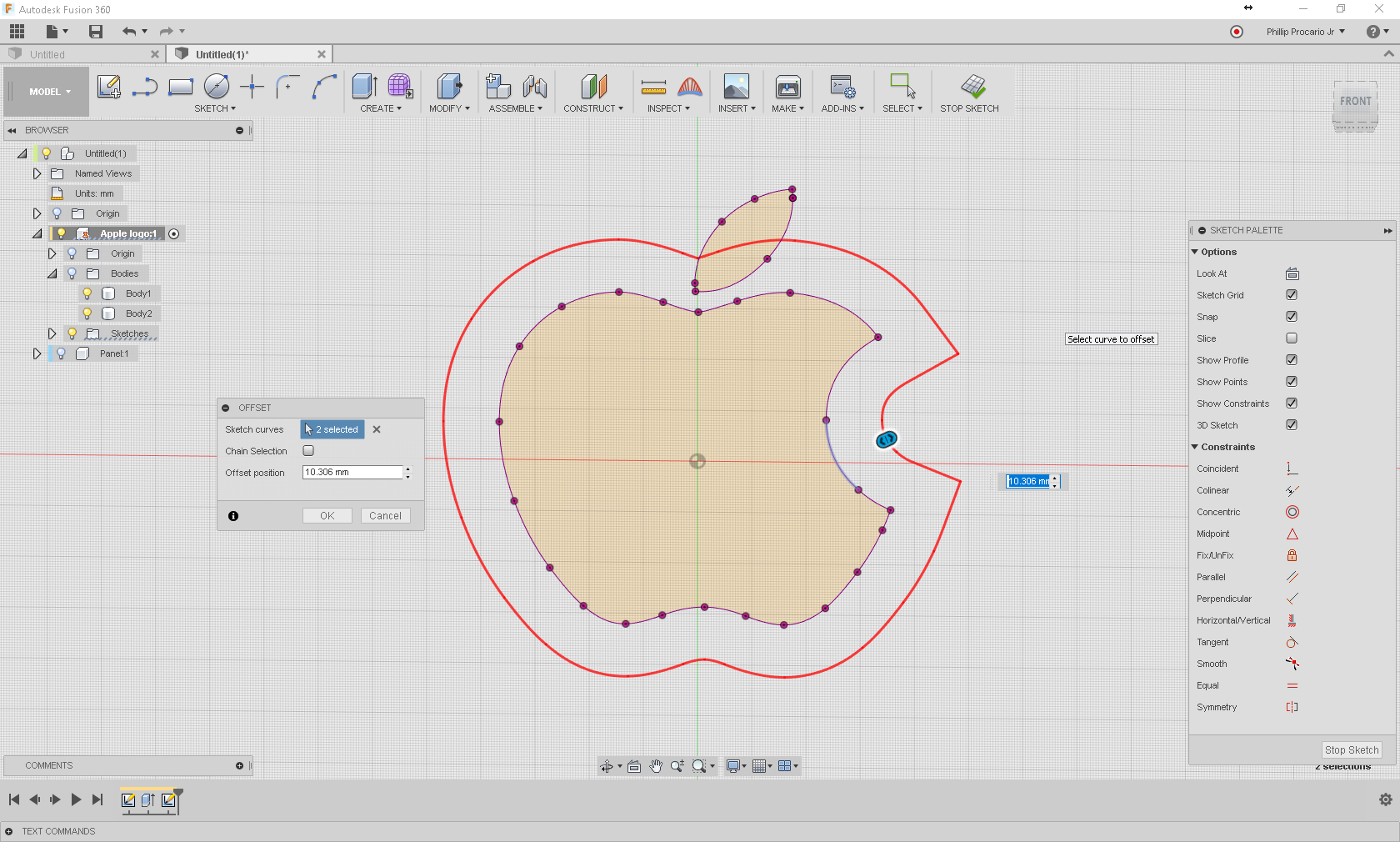
Task: Expand the Named Views folder
Action: coord(37,173)
